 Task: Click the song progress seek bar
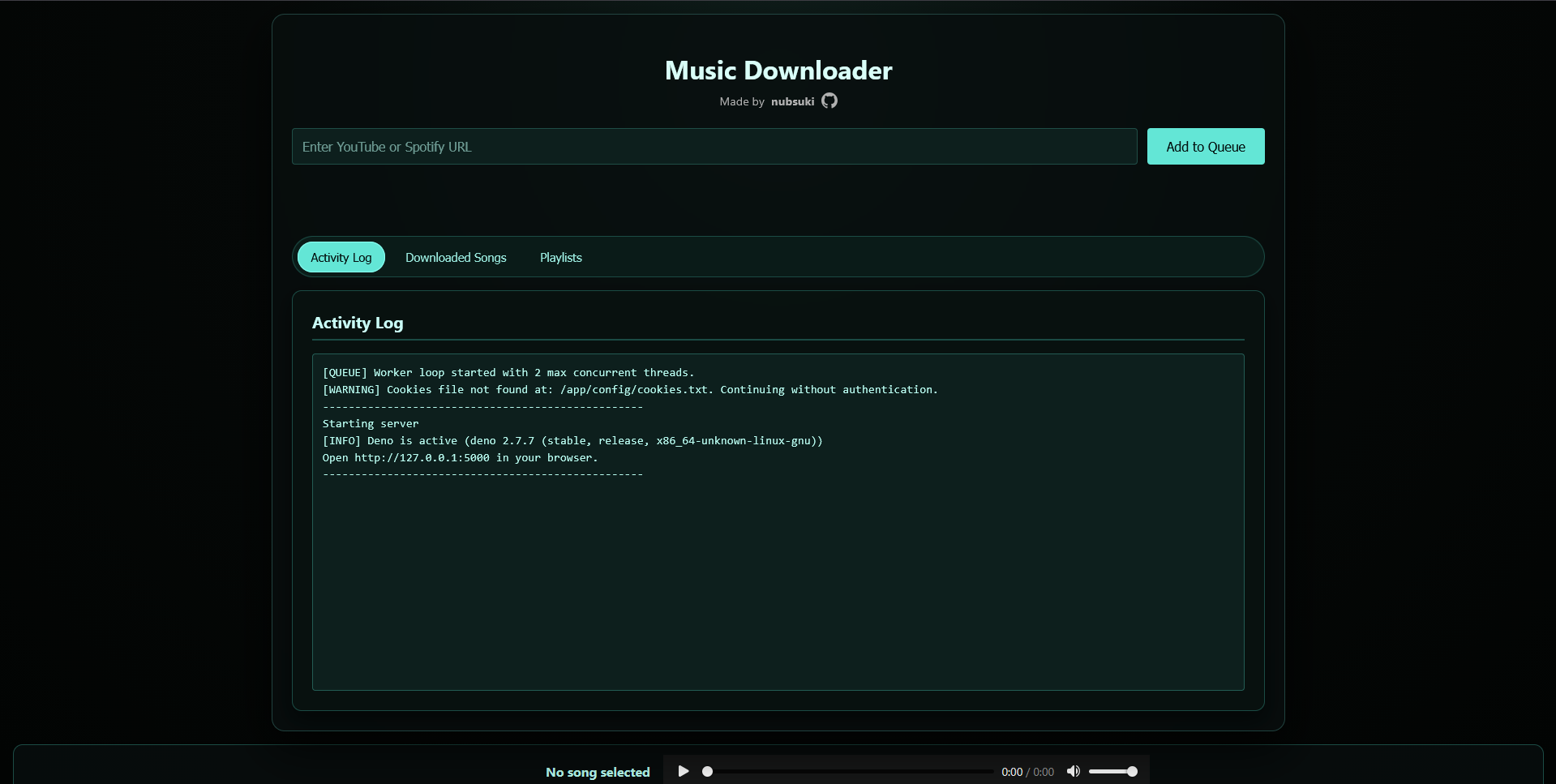click(849, 772)
